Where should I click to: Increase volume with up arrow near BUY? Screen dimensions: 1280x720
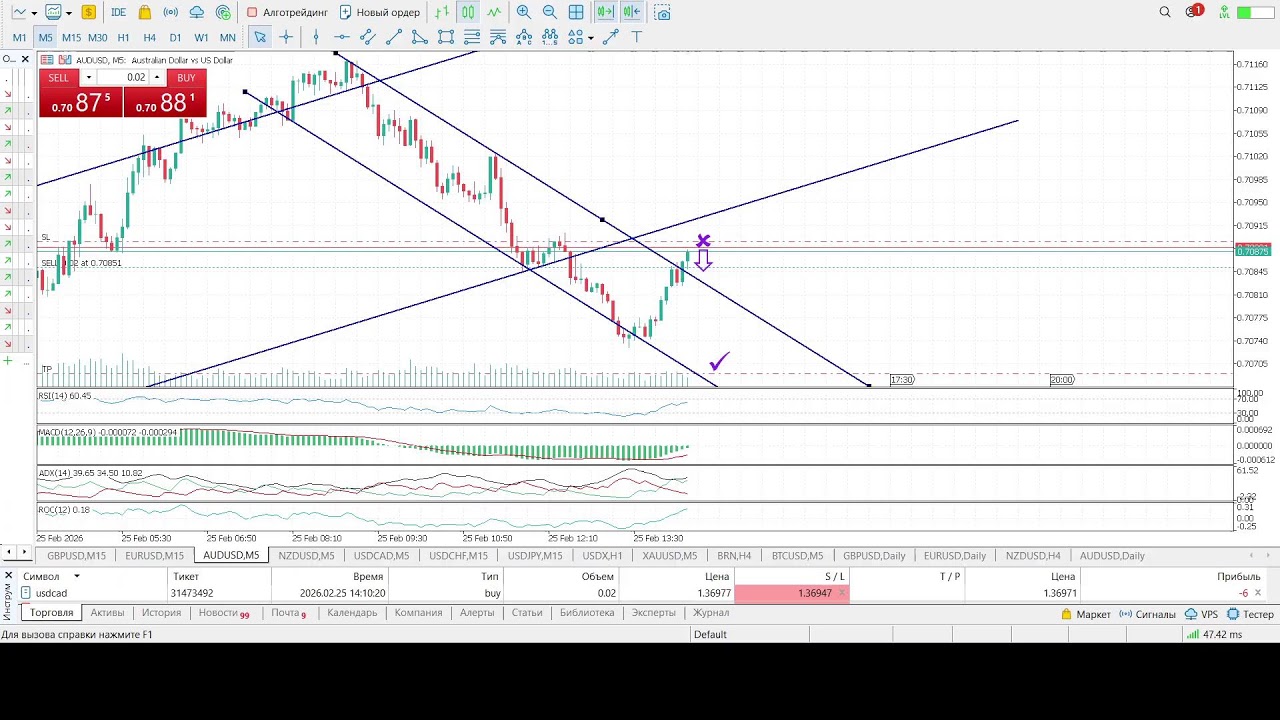click(156, 77)
